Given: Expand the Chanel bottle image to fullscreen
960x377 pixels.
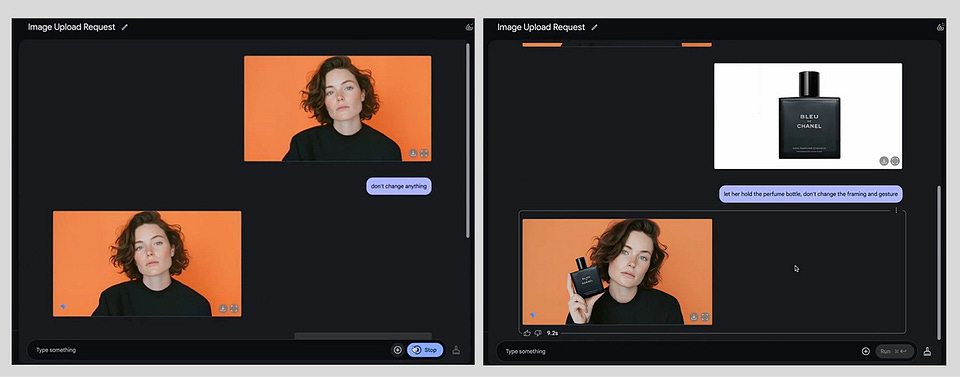Looking at the screenshot, I should pyautogui.click(x=895, y=161).
